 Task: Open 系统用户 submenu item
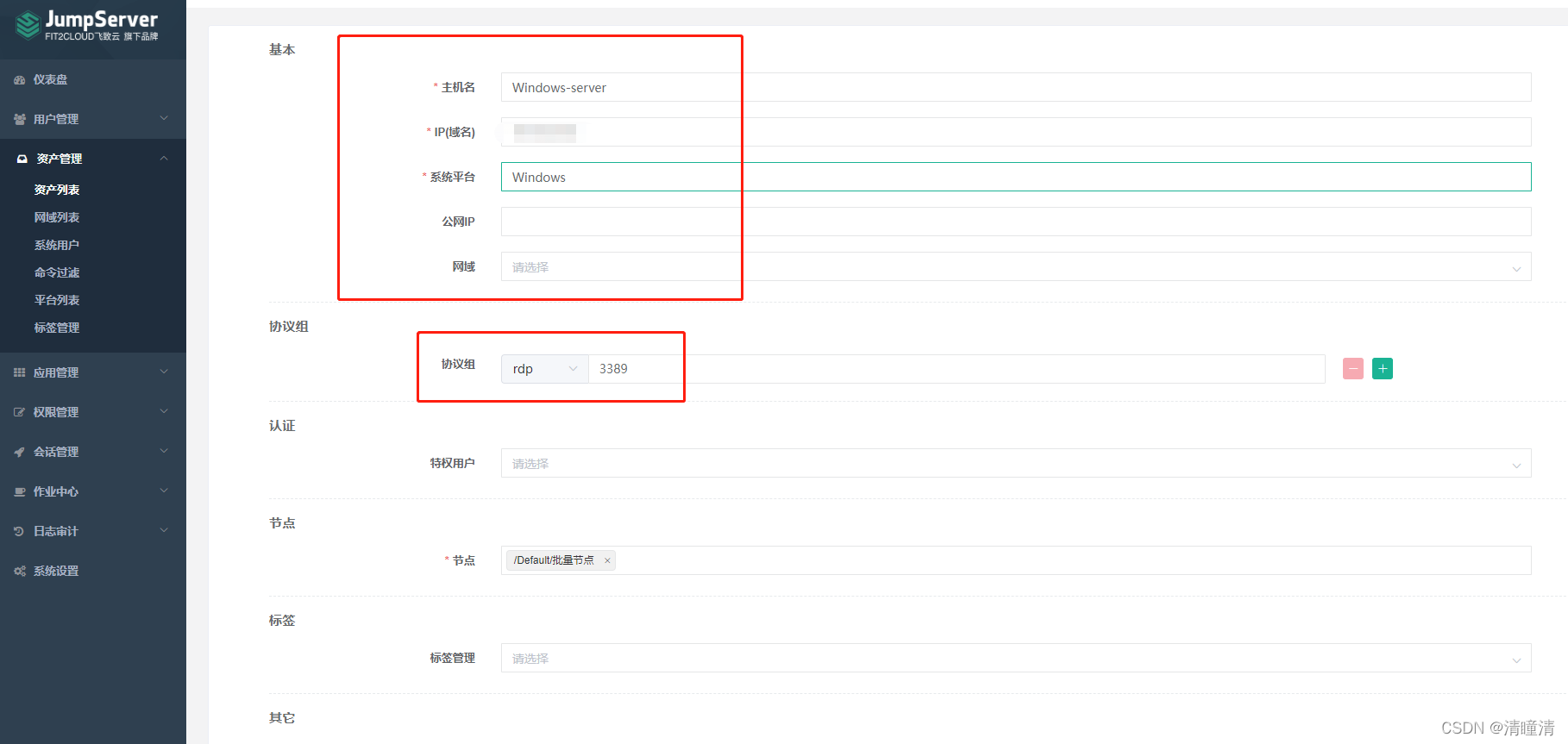57,245
